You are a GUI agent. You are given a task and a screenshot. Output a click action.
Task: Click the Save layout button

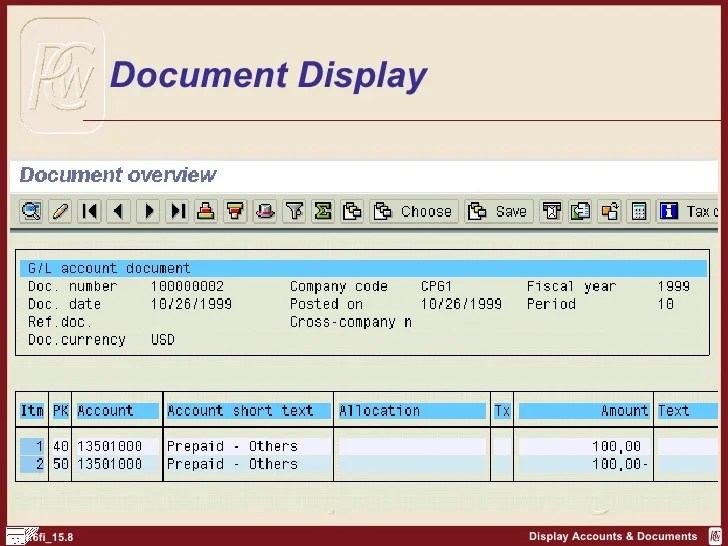coord(499,211)
